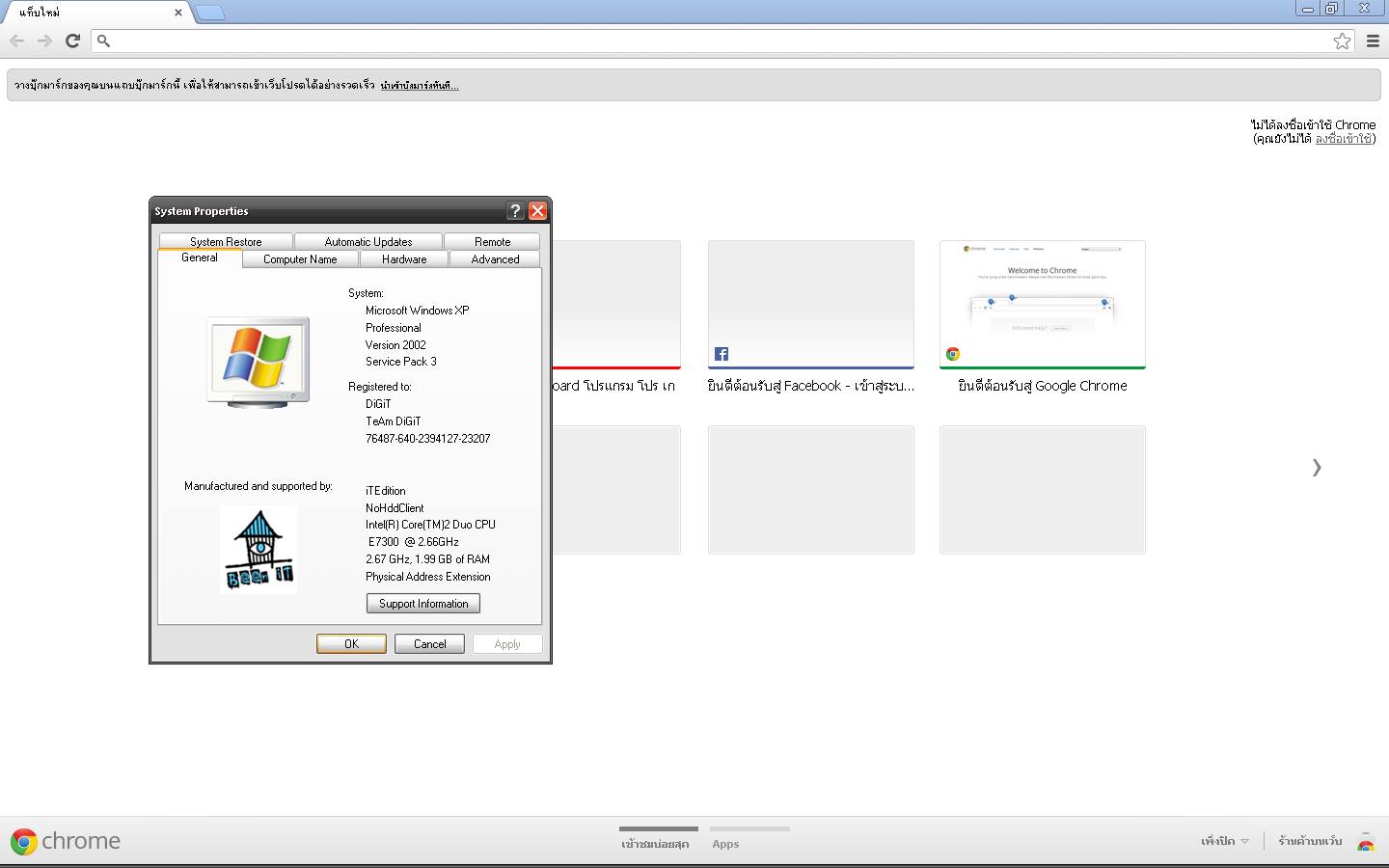The image size is (1389, 868).
Task: Go to the Computer Name tab
Action: tap(300, 258)
